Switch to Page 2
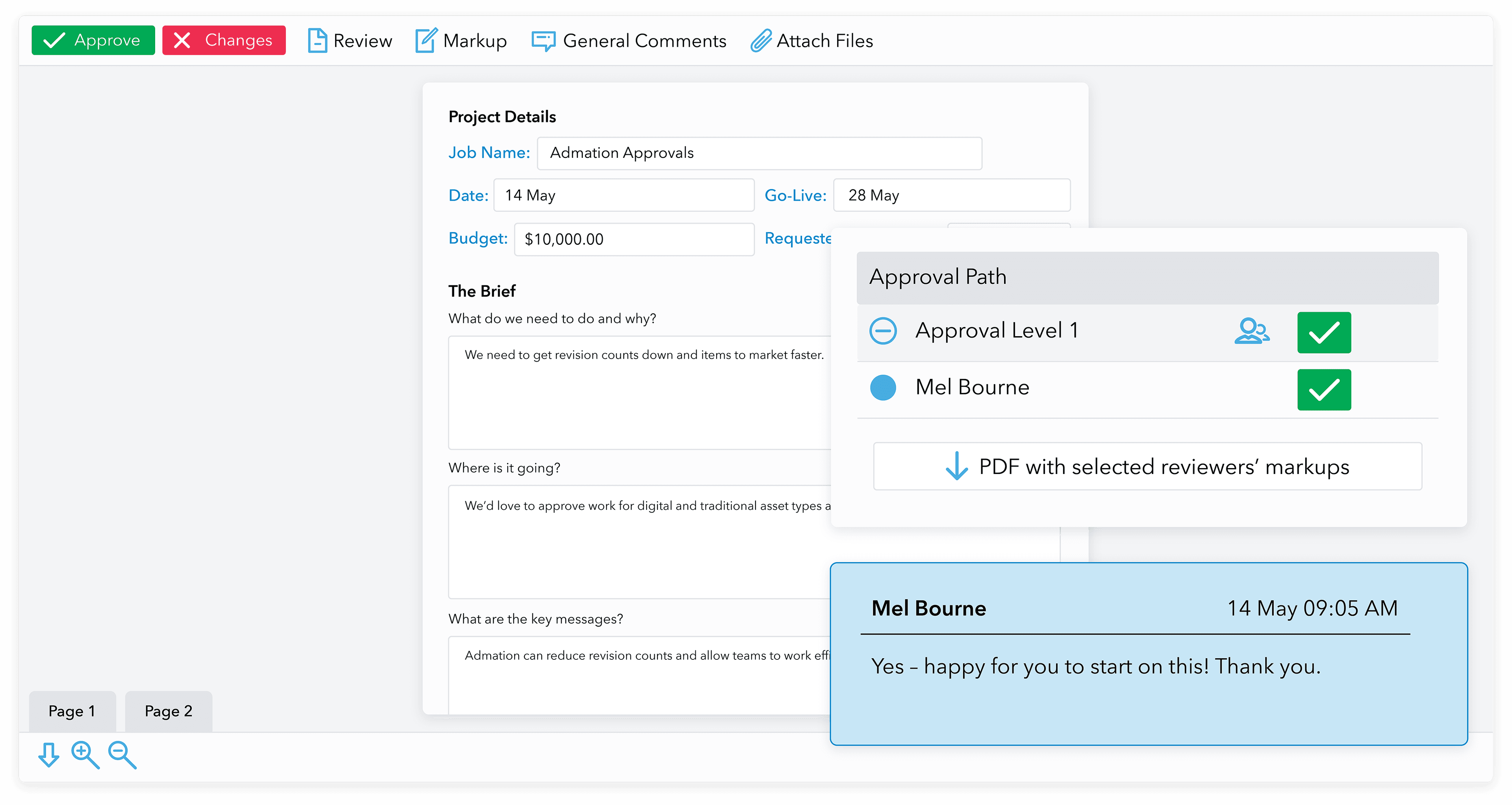1512x805 pixels. 169,711
